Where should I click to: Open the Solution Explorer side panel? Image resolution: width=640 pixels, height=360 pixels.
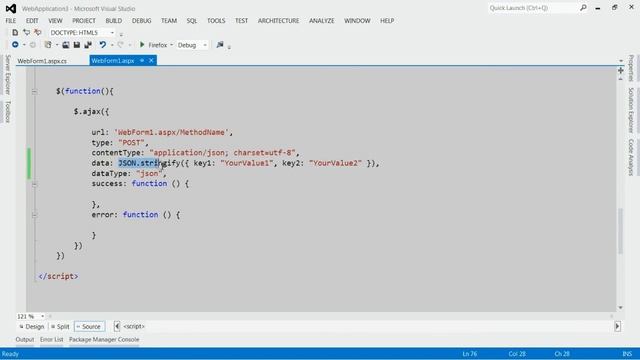point(631,110)
